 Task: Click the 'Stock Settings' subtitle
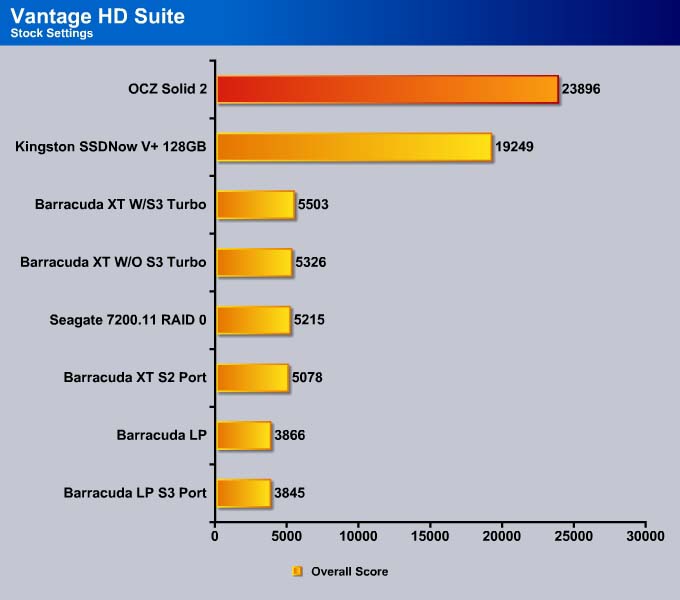[52, 33]
